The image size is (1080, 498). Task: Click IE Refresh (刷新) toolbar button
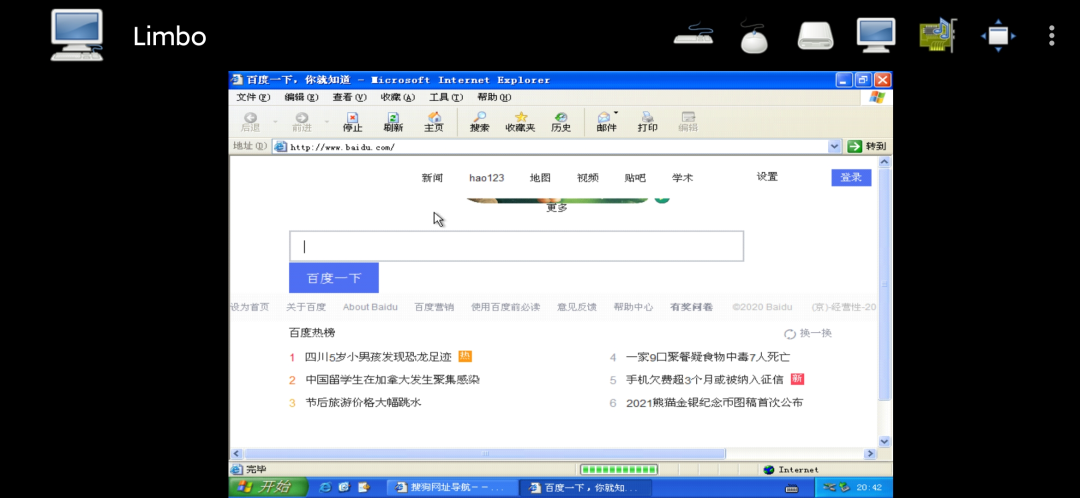coord(393,122)
